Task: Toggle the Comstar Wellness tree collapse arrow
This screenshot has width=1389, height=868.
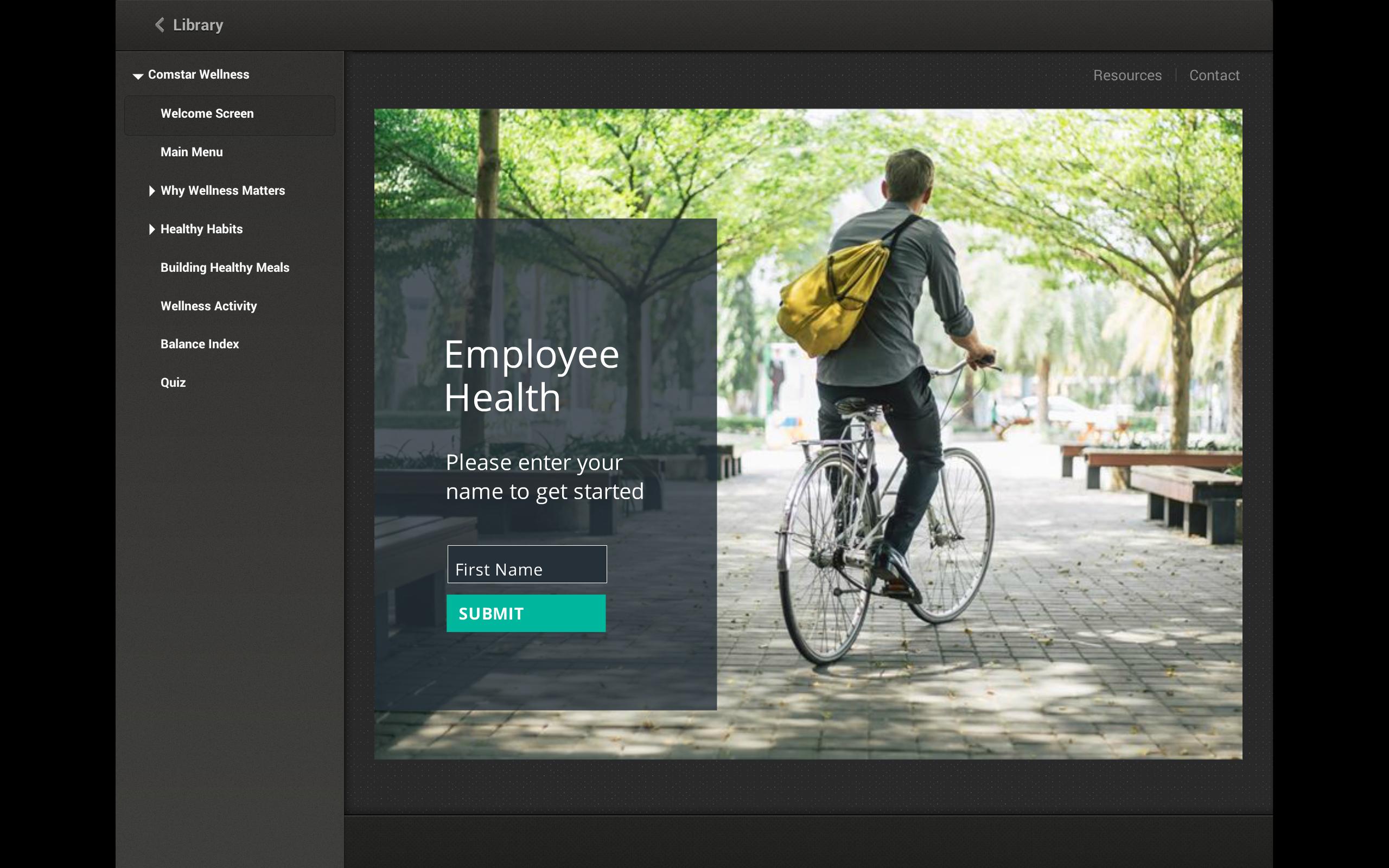Action: [x=137, y=75]
